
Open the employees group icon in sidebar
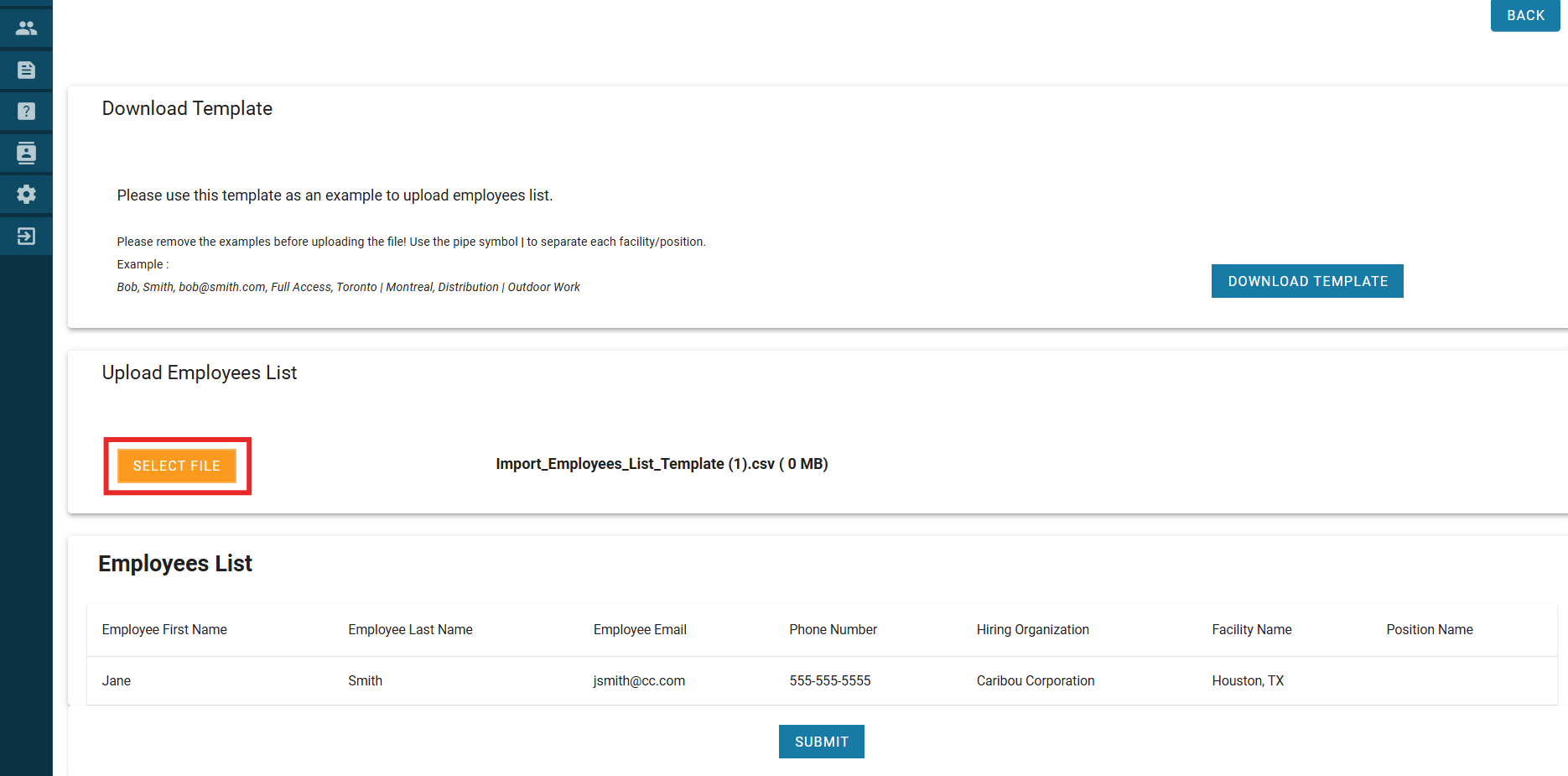(26, 29)
